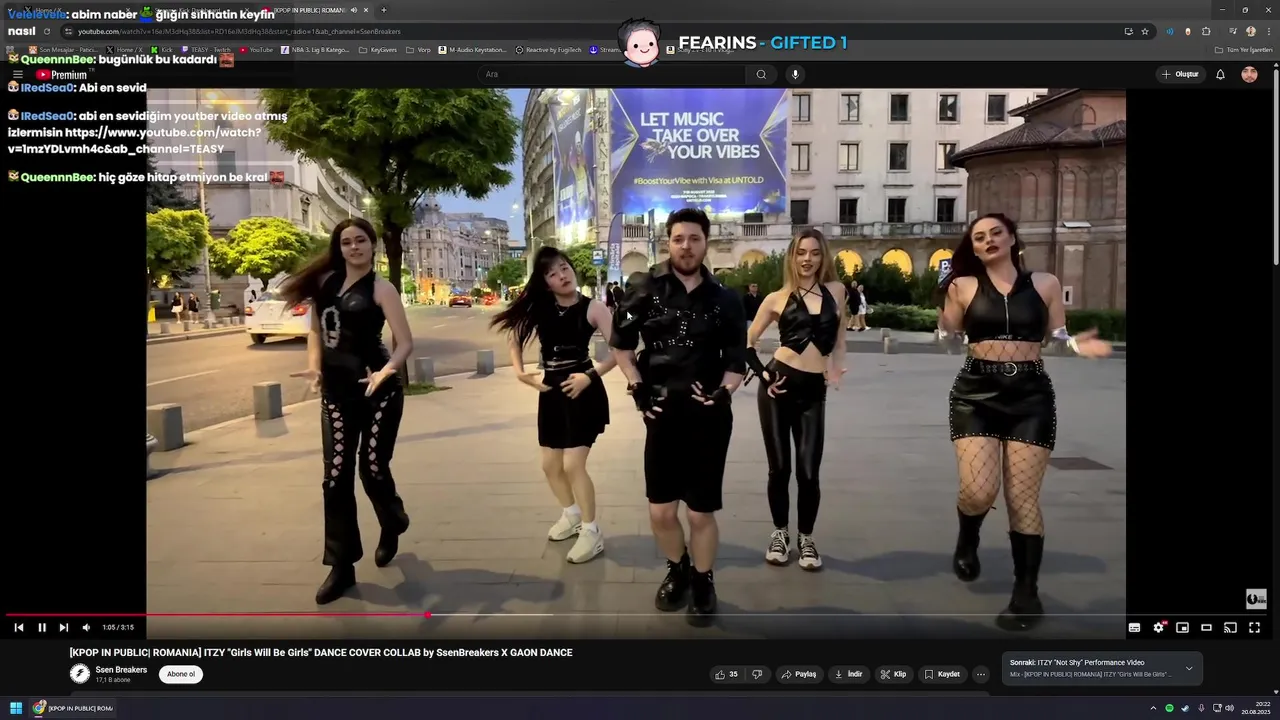Open the YouTube bookmark
This screenshot has width=1280, height=720.
[x=255, y=50]
